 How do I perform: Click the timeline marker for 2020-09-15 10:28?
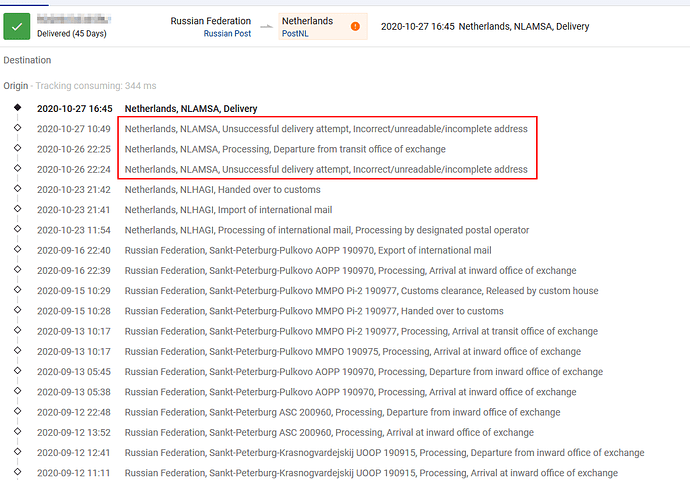click(x=18, y=310)
